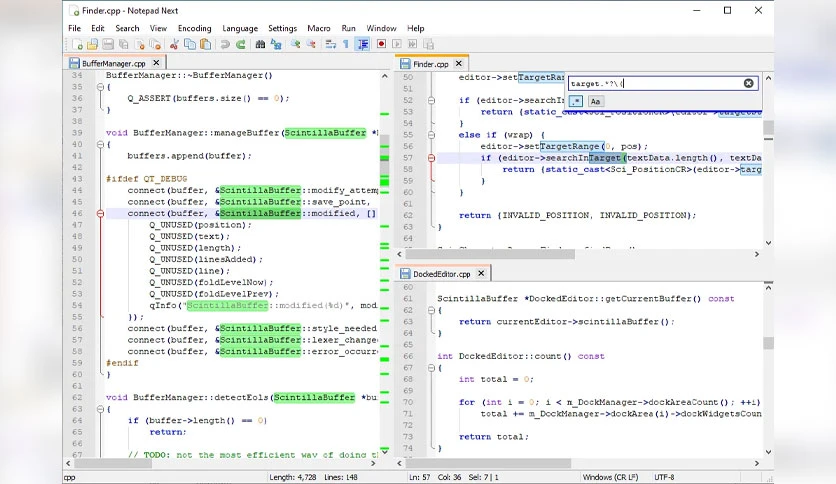Switch to the DockedEditor.cpp tab

click(x=441, y=274)
